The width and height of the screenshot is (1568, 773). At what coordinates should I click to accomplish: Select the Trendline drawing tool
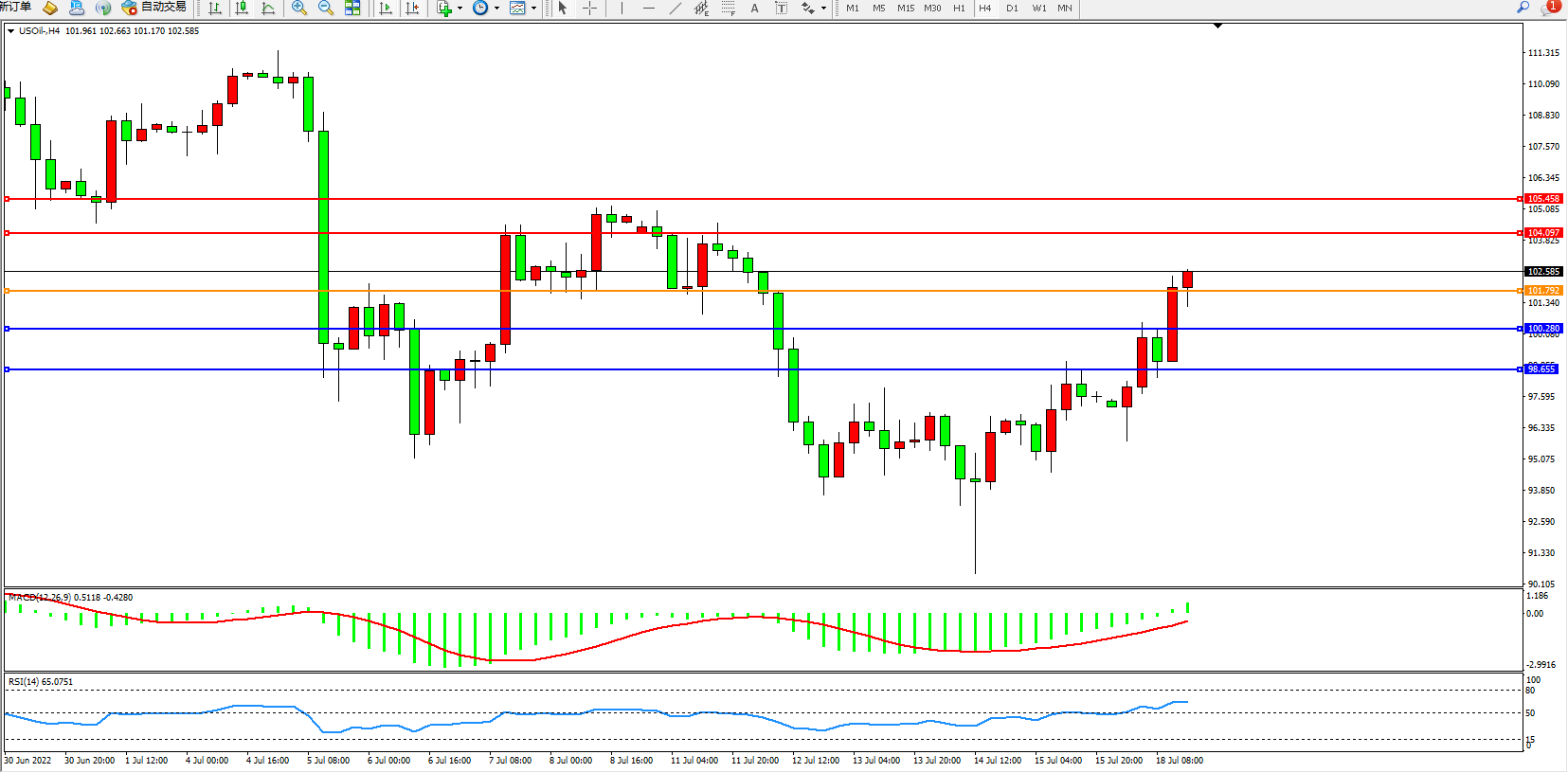[675, 9]
